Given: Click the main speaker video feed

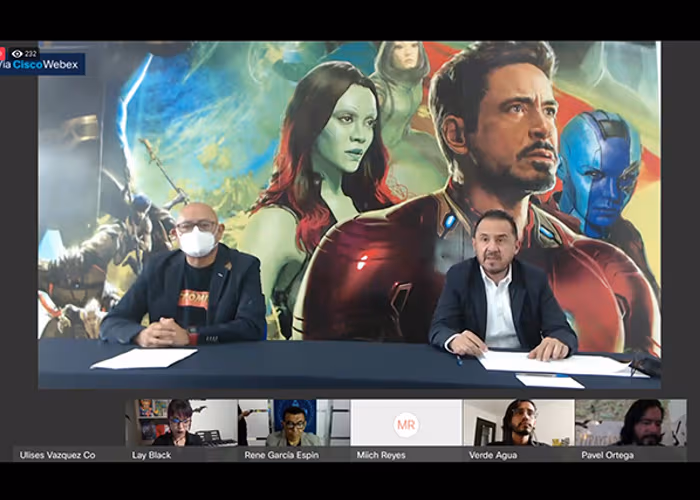Looking at the screenshot, I should pyautogui.click(x=350, y=215).
